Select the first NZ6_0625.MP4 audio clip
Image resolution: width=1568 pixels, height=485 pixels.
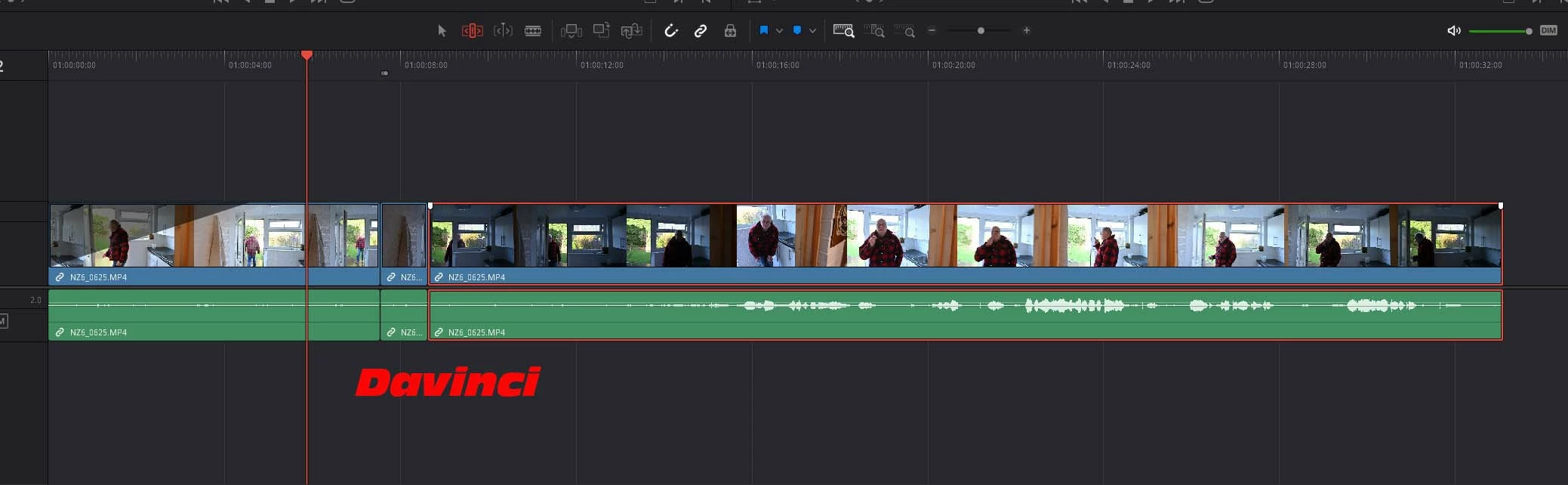click(214, 315)
